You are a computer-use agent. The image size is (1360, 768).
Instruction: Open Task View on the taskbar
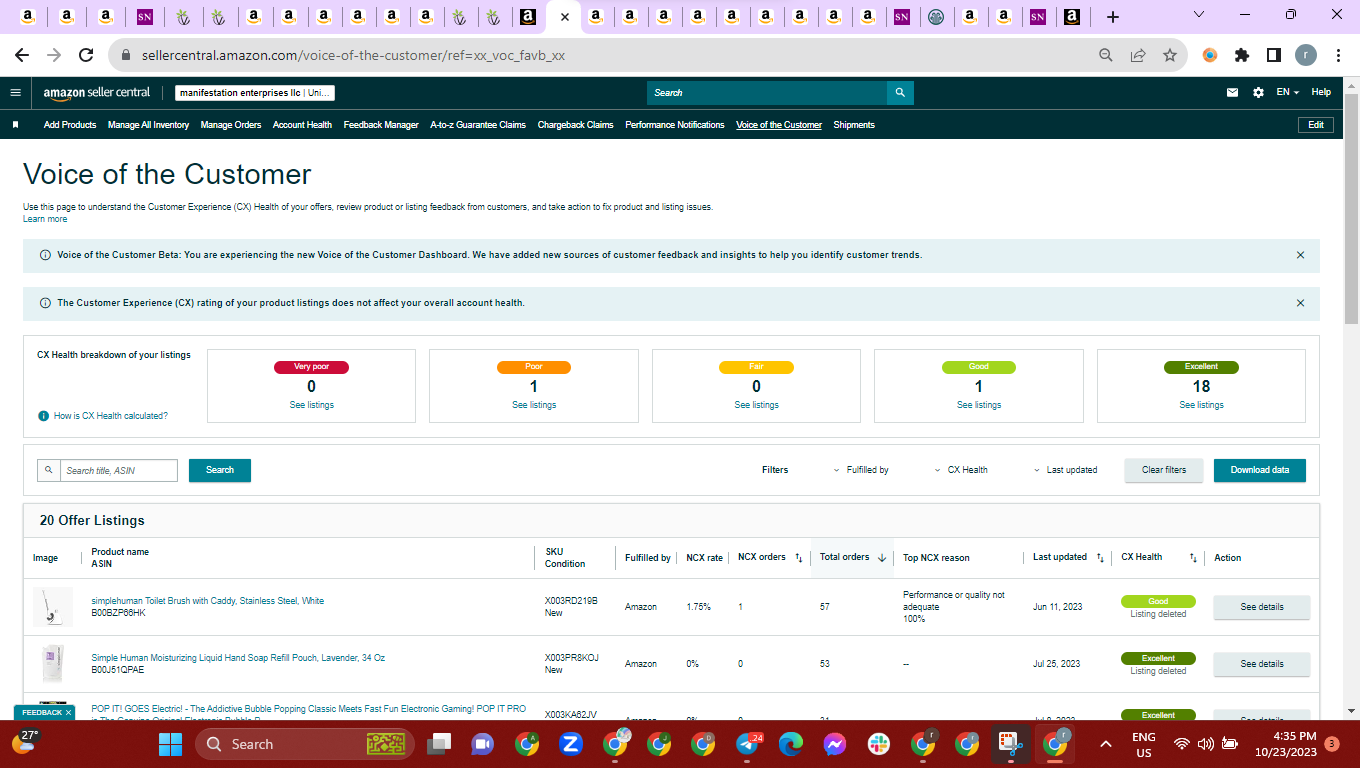tap(438, 744)
